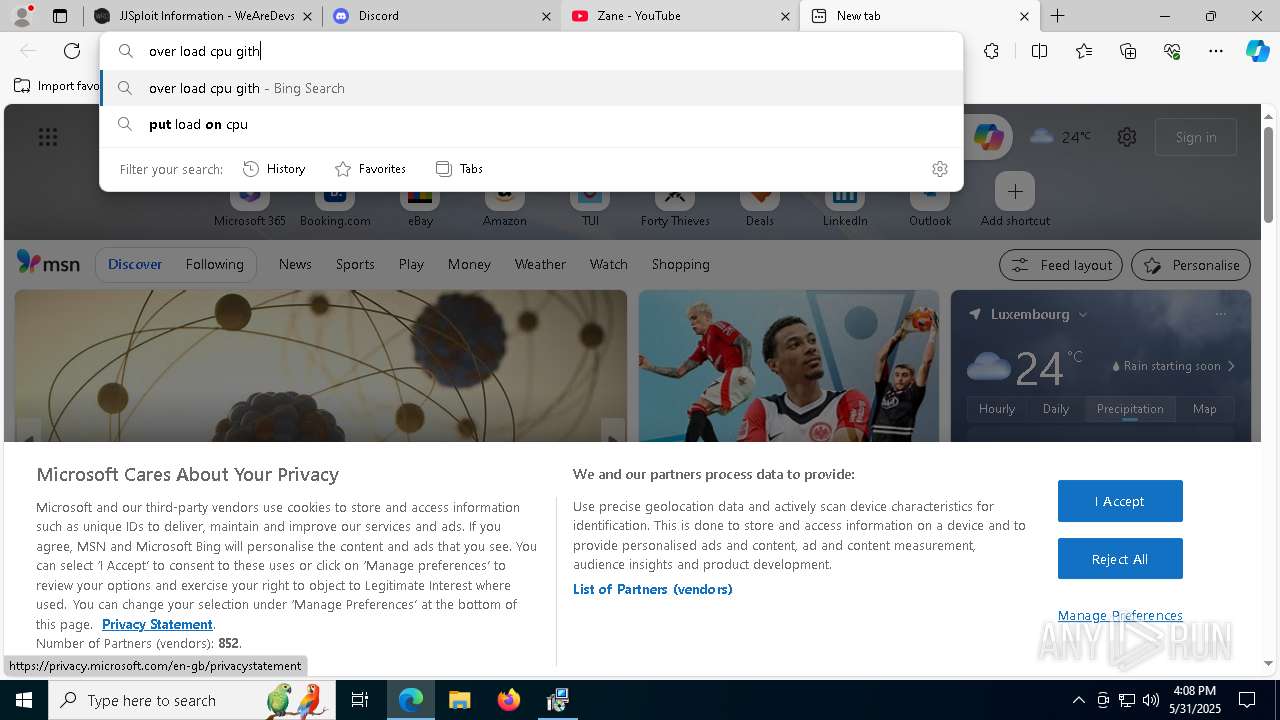
Task: Click I Accept cookies button
Action: pyautogui.click(x=1120, y=501)
